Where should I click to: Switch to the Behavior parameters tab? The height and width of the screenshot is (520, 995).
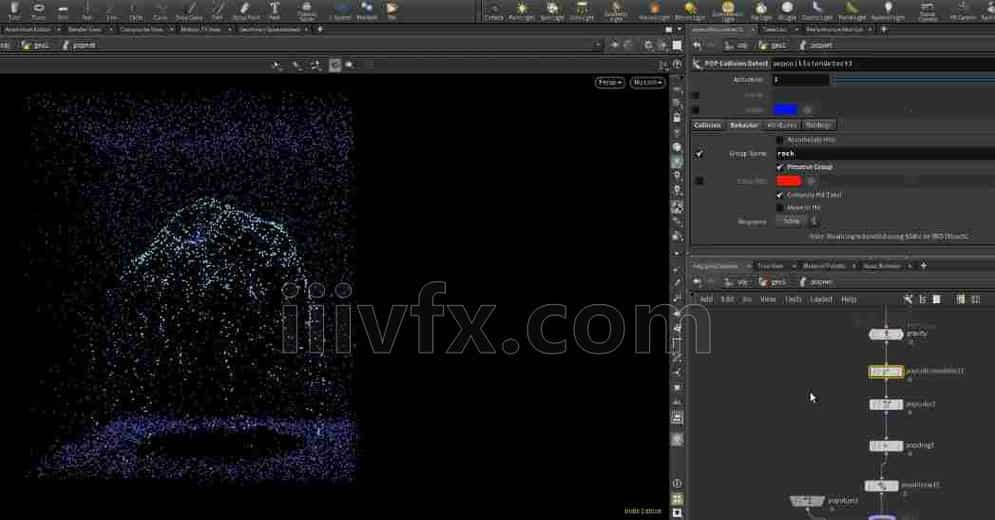(744, 125)
